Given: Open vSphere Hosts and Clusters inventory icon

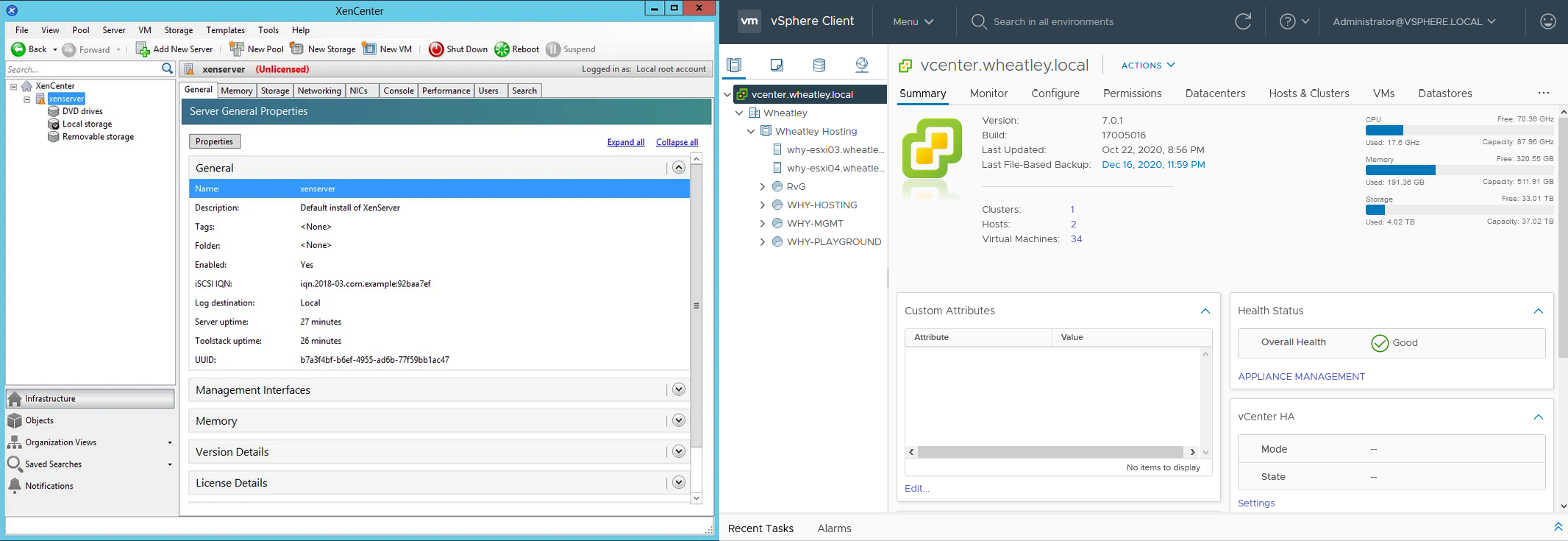Looking at the screenshot, I should (734, 66).
